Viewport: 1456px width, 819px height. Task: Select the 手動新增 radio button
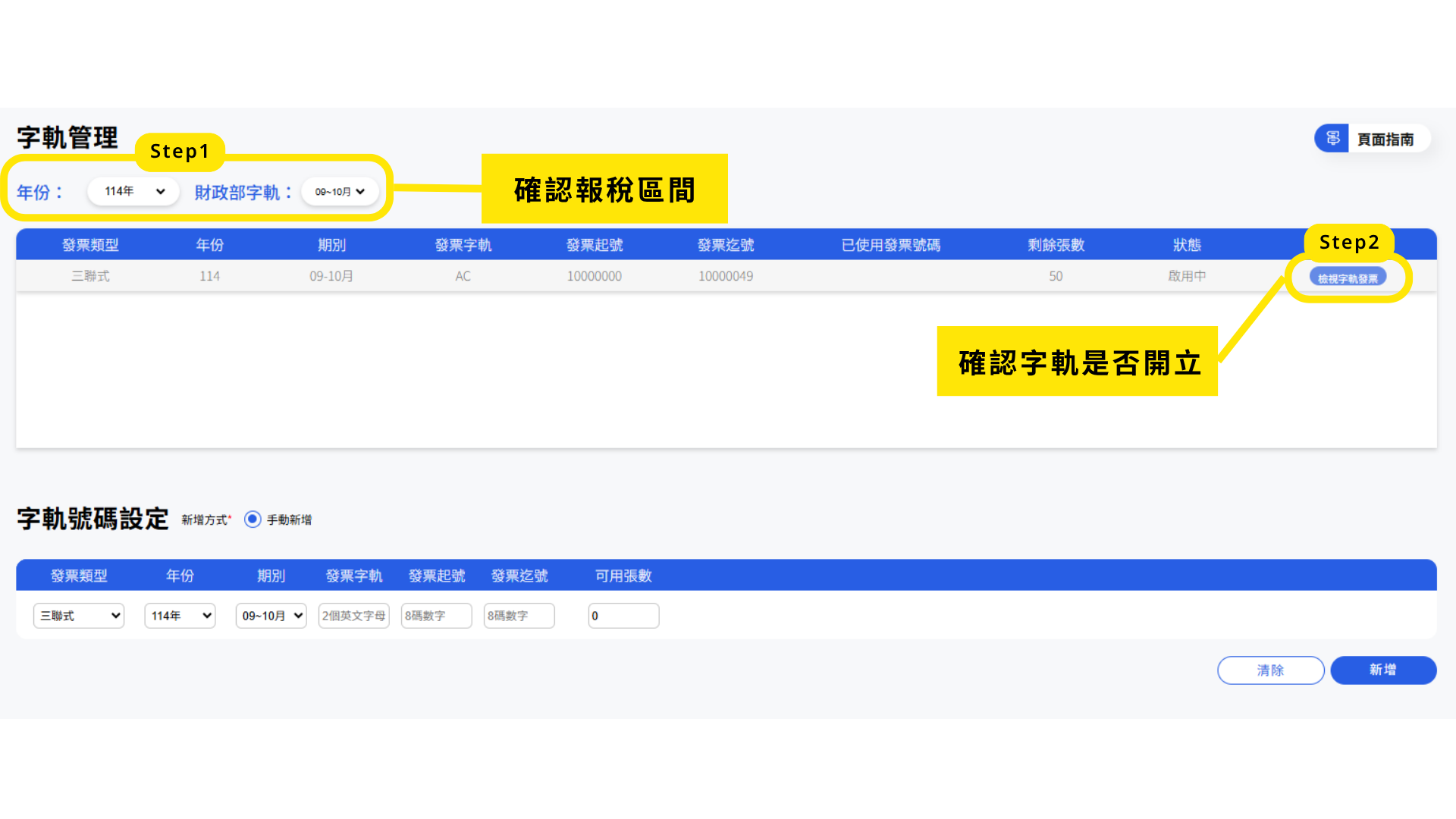click(x=253, y=519)
